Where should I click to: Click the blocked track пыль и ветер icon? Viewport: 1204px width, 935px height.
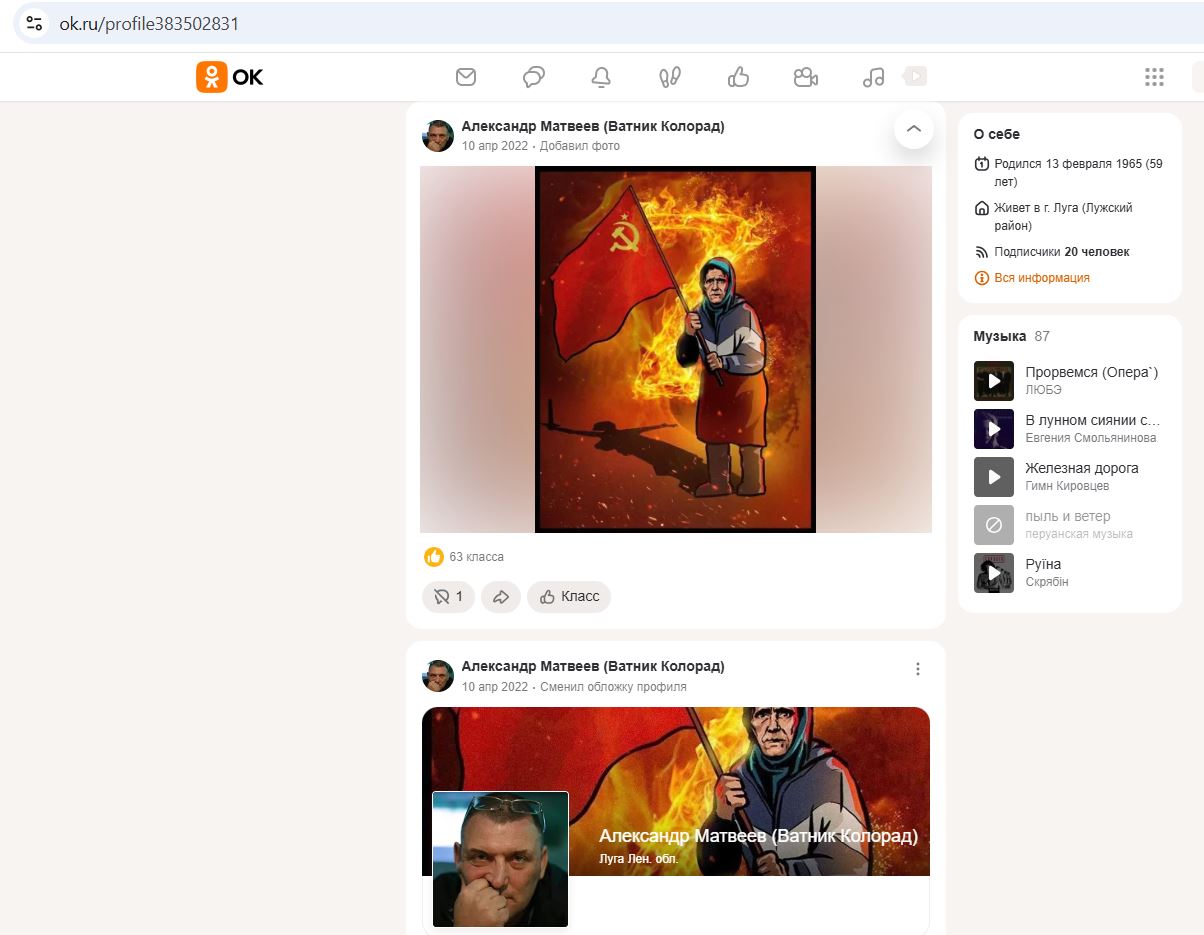[994, 525]
